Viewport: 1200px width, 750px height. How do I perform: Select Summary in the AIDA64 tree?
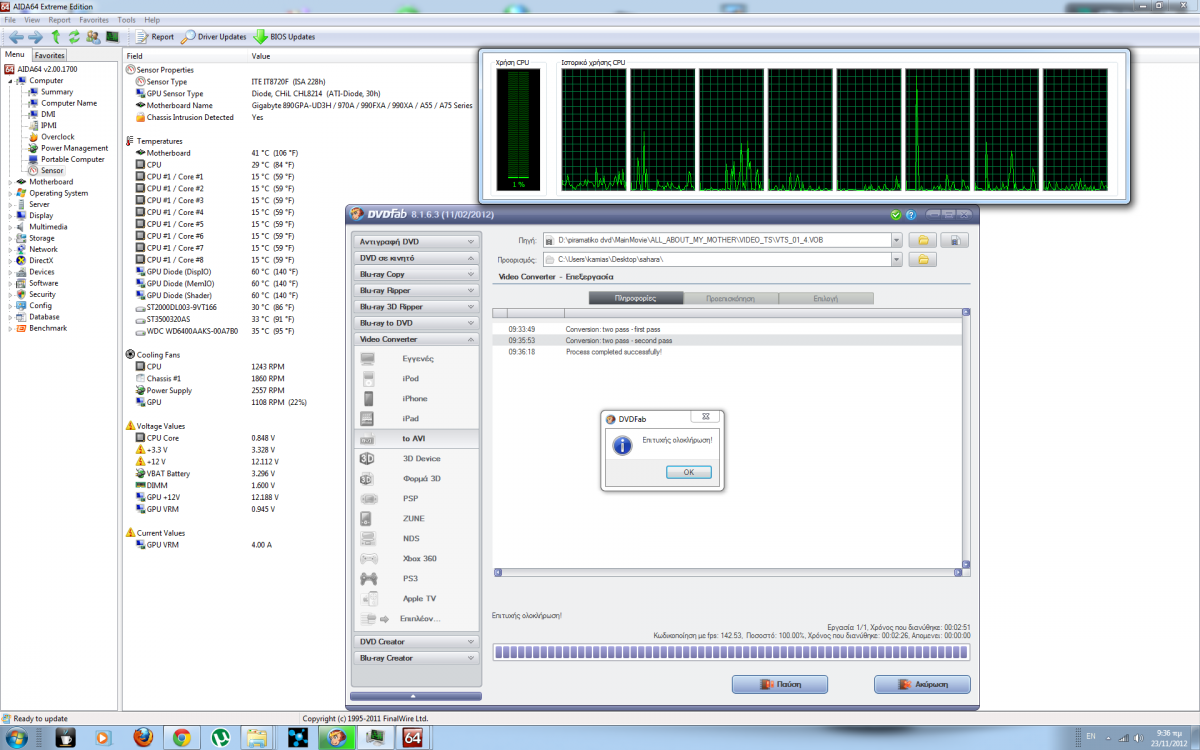56,92
